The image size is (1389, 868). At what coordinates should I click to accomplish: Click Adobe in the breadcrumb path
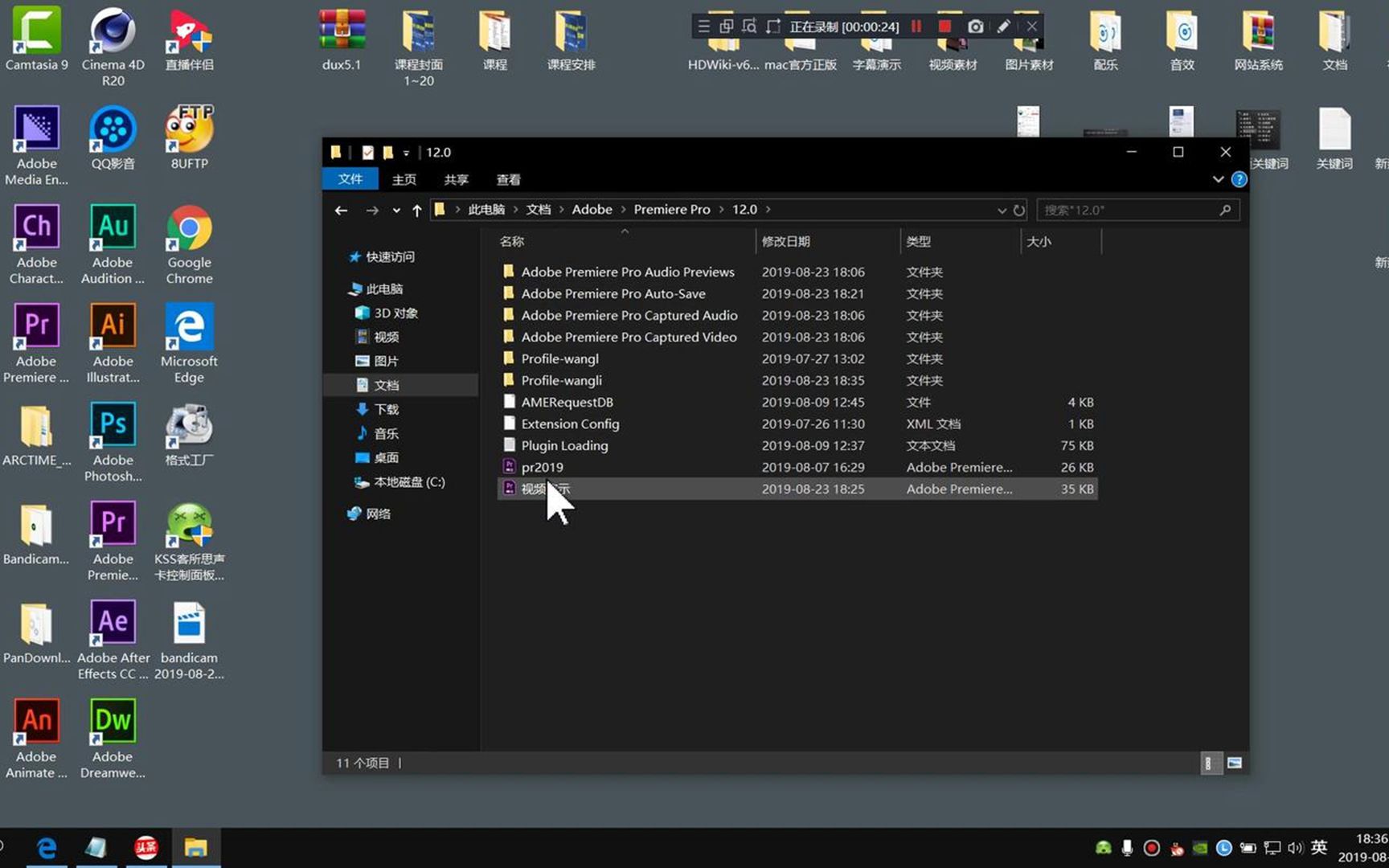click(592, 209)
